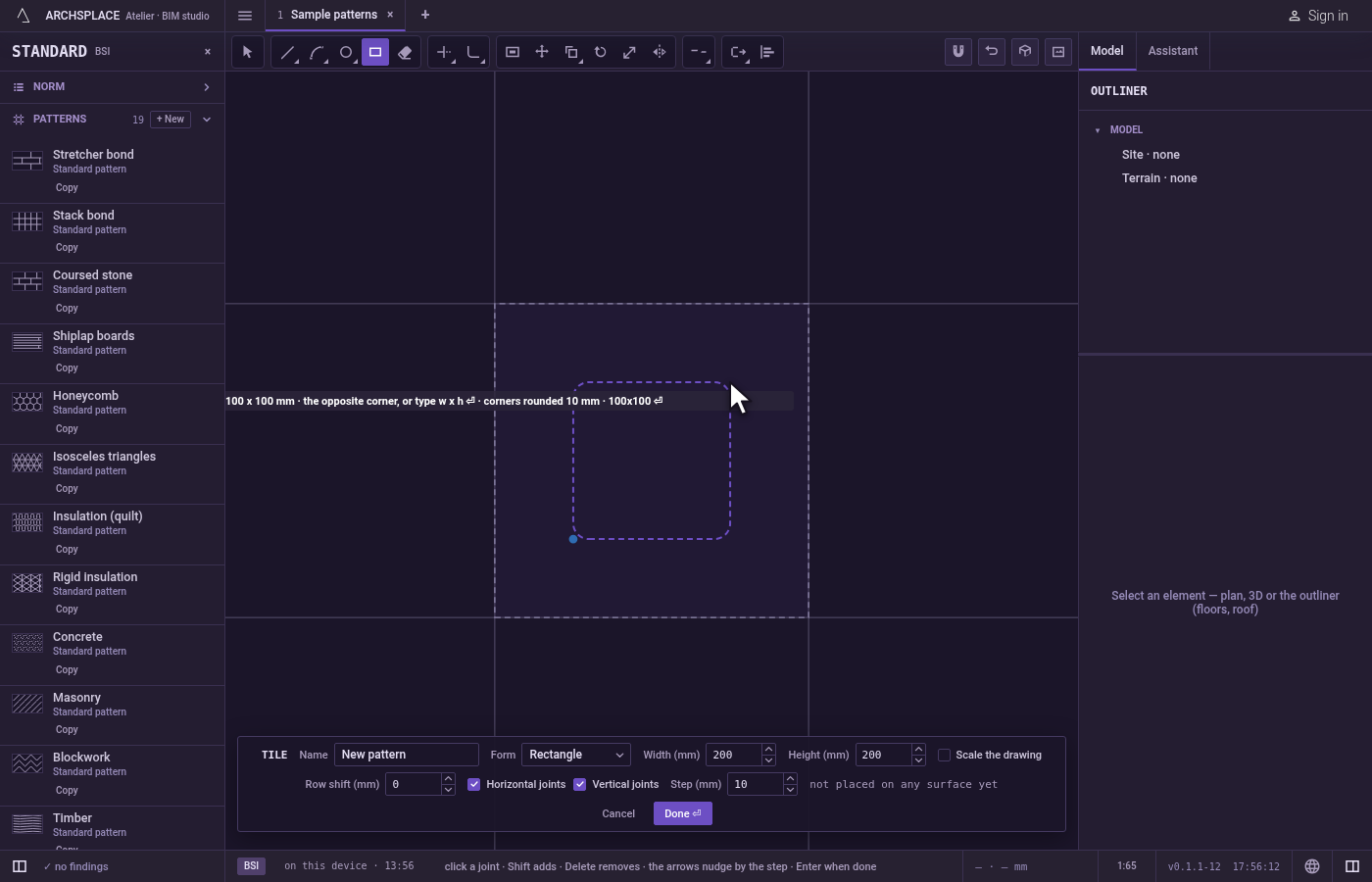
Task: Click the Step (mm) input field
Action: [755, 784]
